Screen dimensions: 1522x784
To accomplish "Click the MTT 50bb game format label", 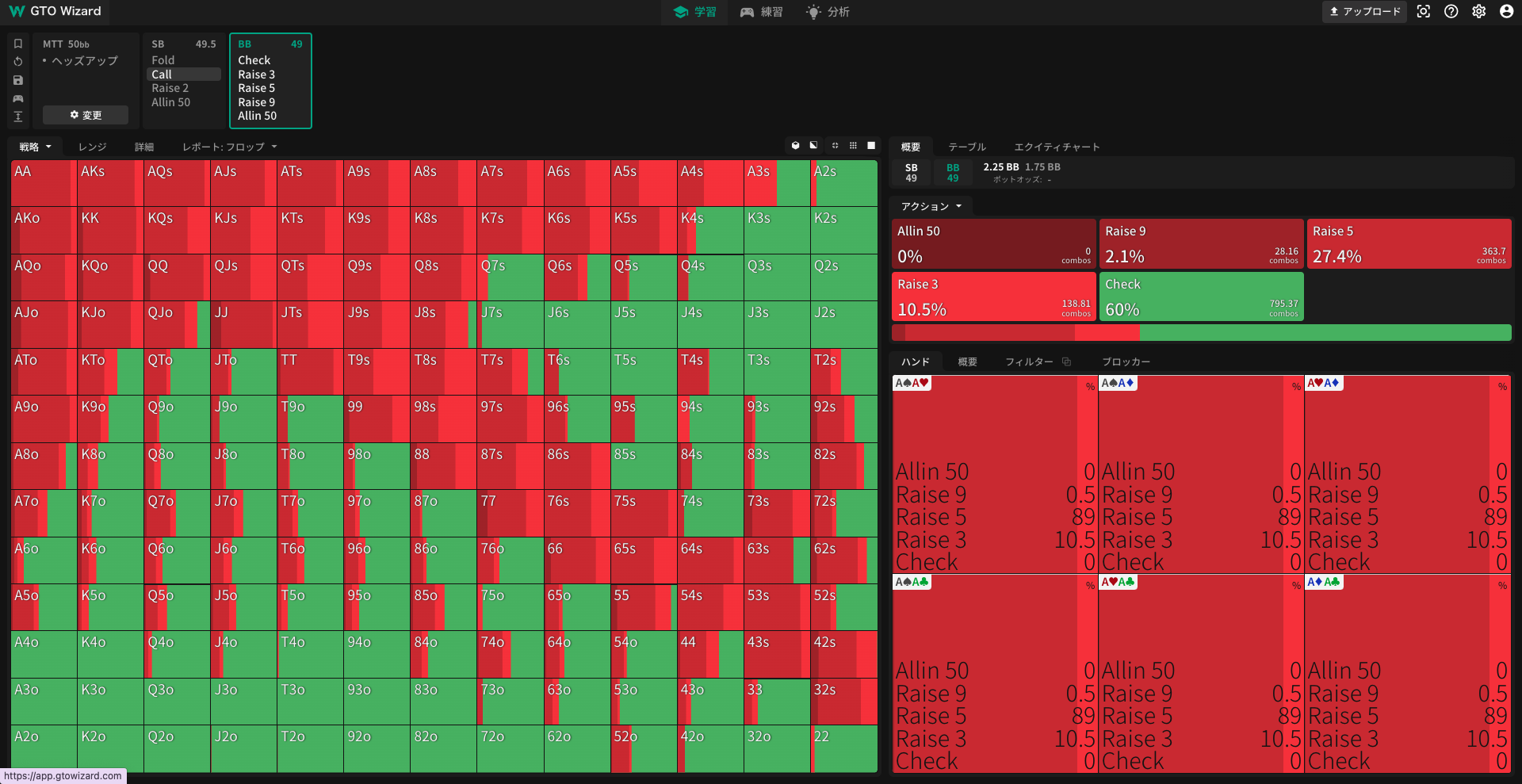I will click(66, 44).
